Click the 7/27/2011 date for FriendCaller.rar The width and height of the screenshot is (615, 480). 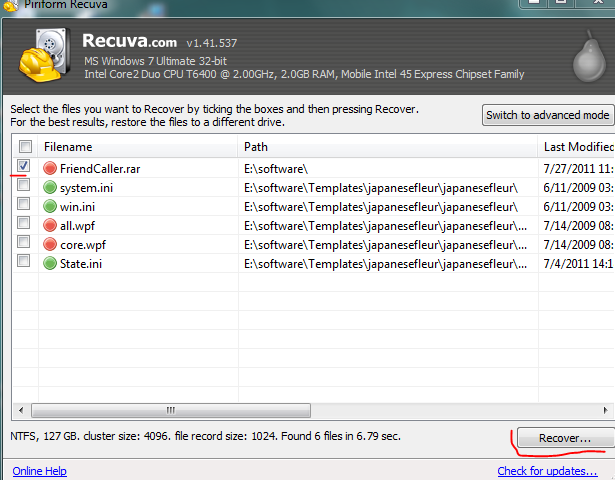(x=579, y=169)
